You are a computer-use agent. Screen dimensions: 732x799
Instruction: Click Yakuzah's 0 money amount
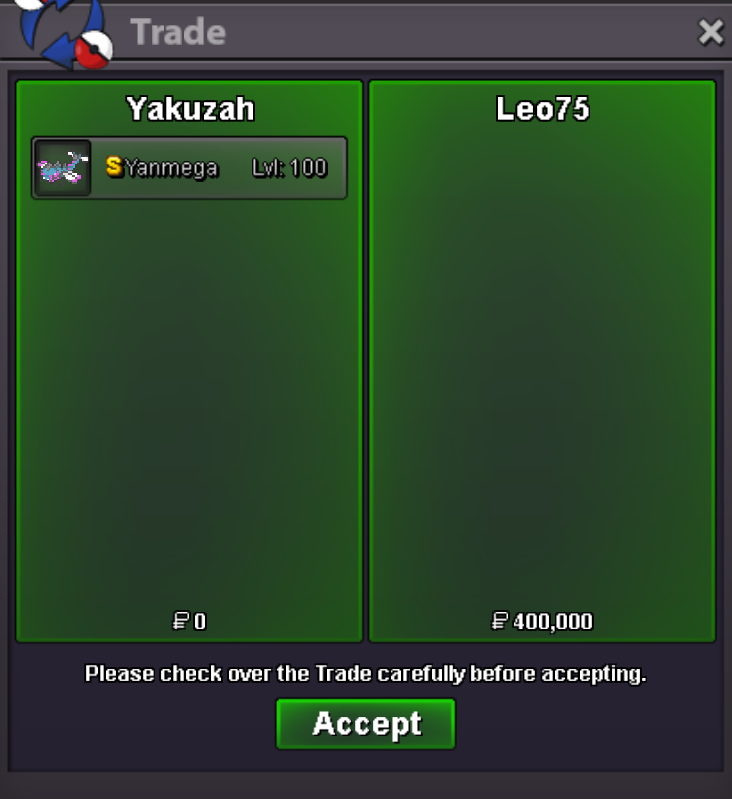click(x=200, y=621)
